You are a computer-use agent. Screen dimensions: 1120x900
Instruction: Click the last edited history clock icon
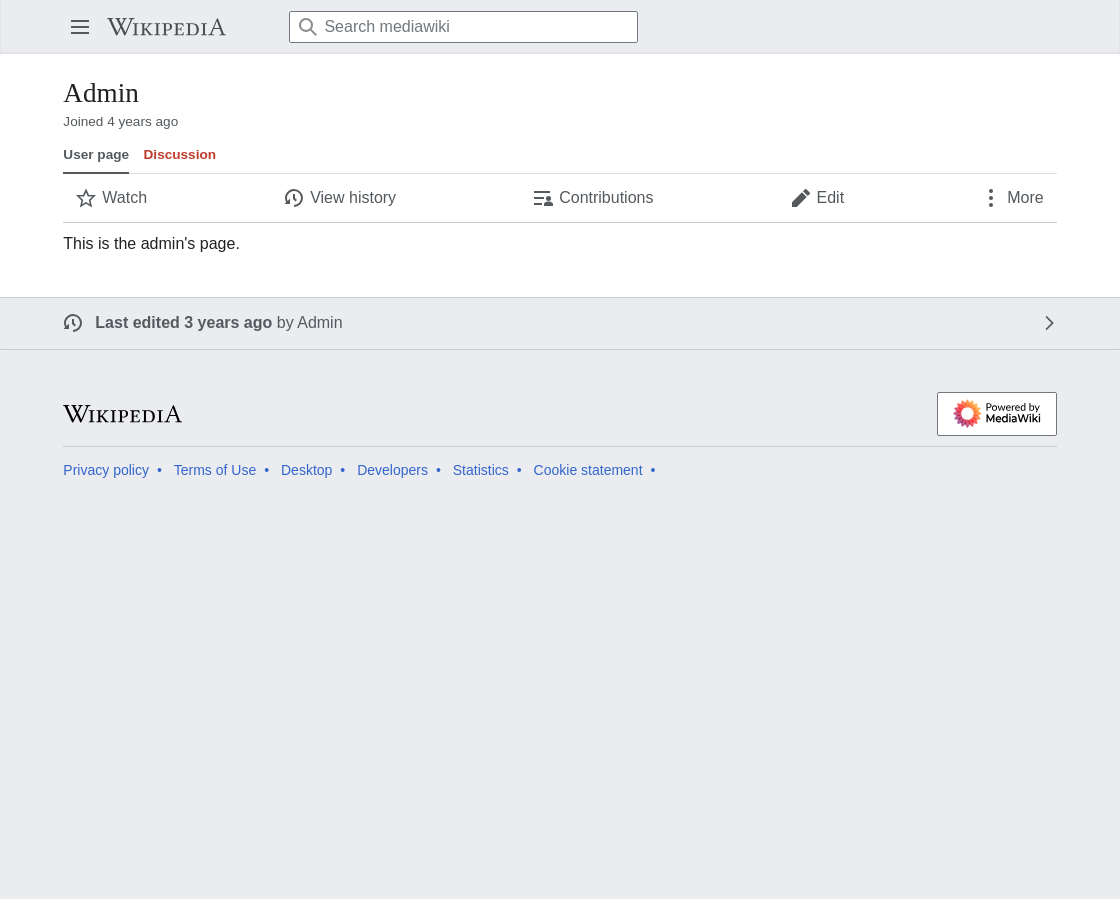coord(73,323)
